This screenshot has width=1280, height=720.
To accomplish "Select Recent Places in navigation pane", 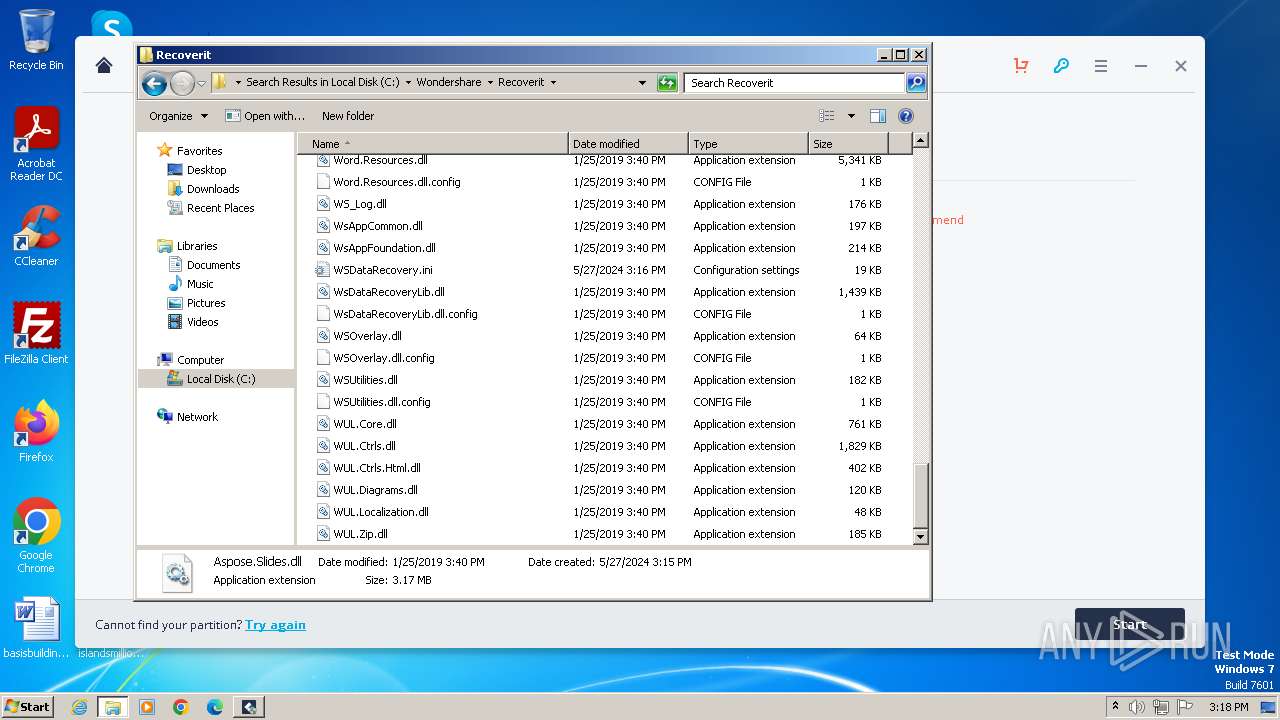I will pos(220,208).
